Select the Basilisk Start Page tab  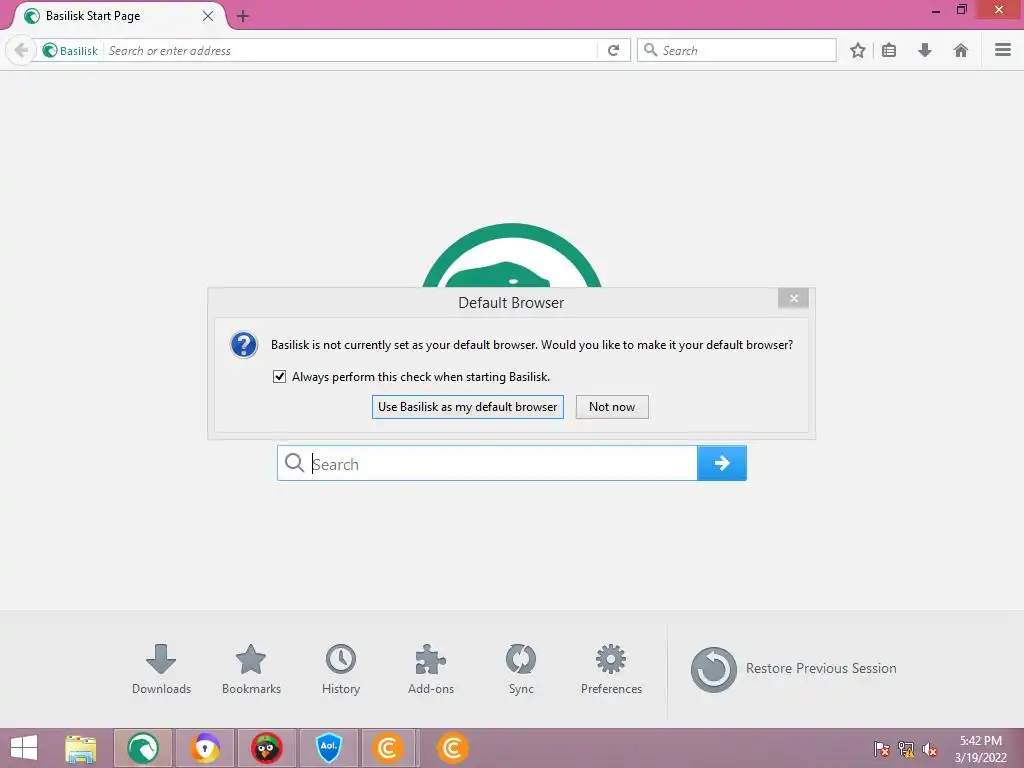tap(118, 16)
